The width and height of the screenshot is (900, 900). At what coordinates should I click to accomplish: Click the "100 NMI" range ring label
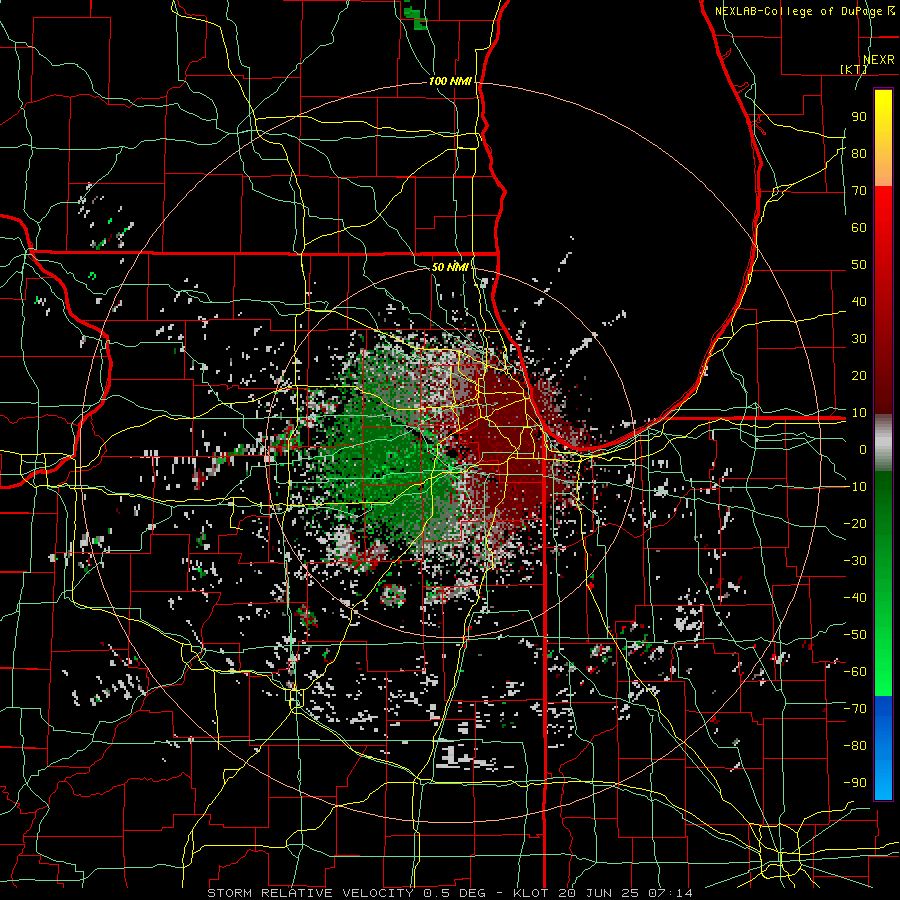pos(450,81)
